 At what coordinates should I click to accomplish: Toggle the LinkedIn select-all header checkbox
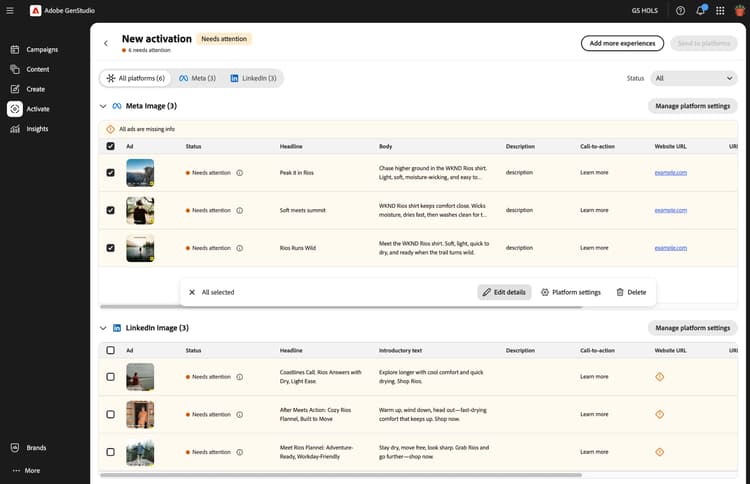coord(110,350)
